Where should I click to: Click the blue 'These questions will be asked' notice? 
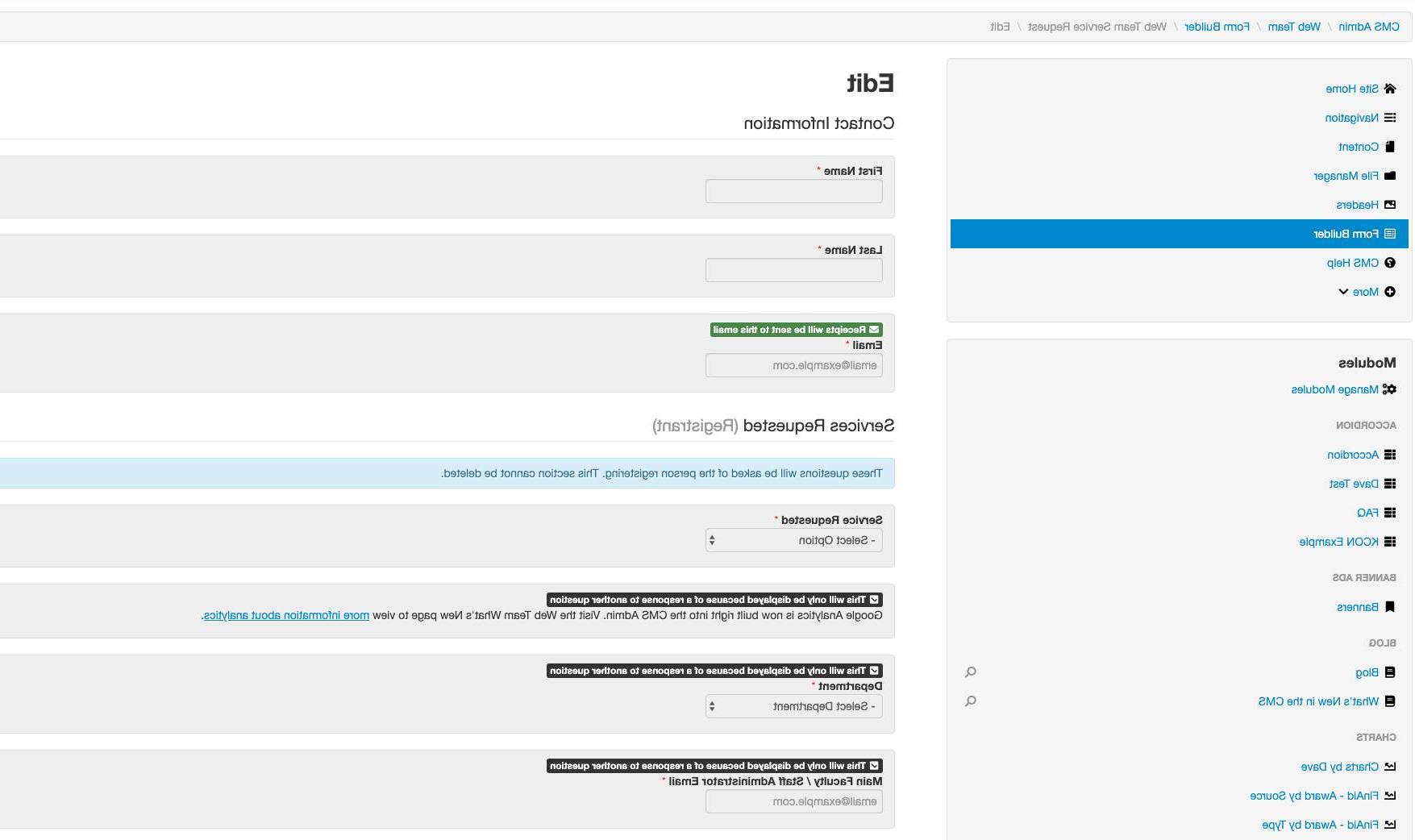click(x=447, y=473)
